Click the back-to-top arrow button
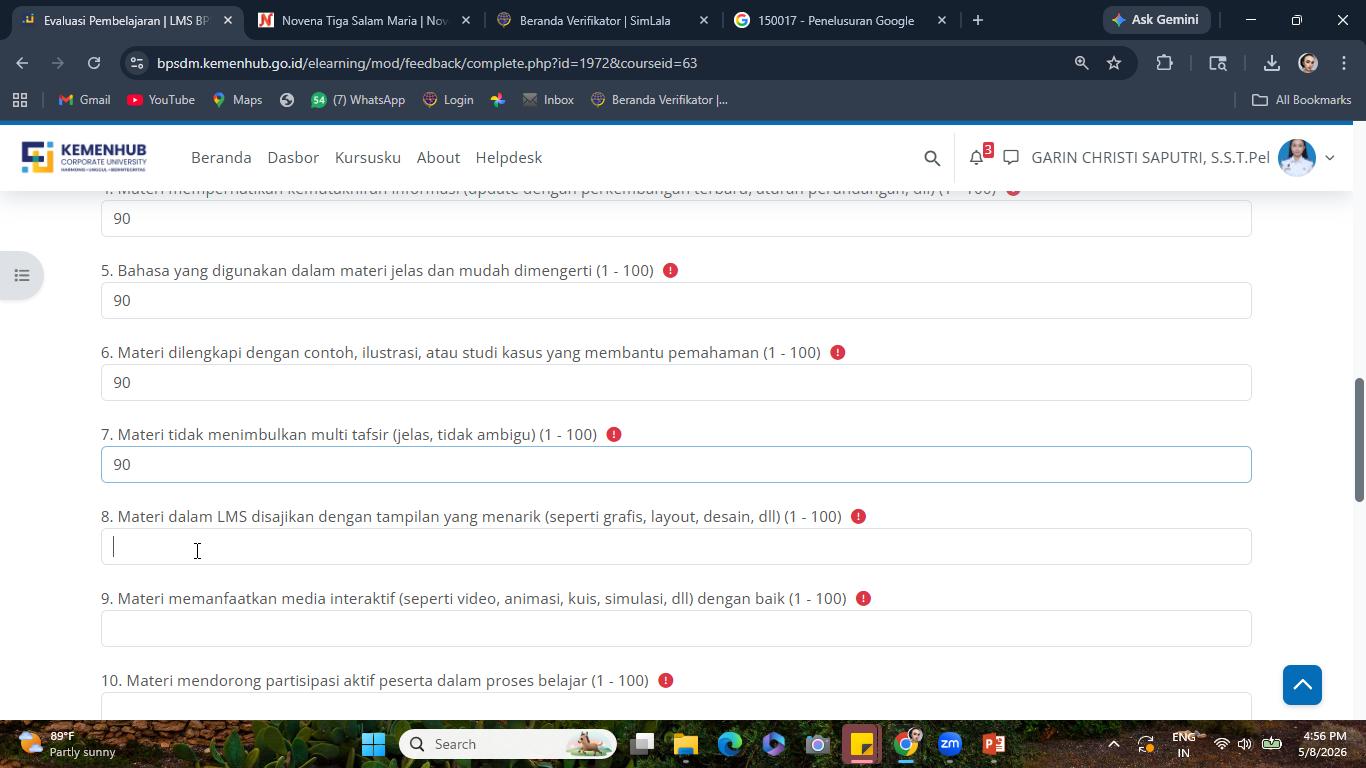 1302,685
